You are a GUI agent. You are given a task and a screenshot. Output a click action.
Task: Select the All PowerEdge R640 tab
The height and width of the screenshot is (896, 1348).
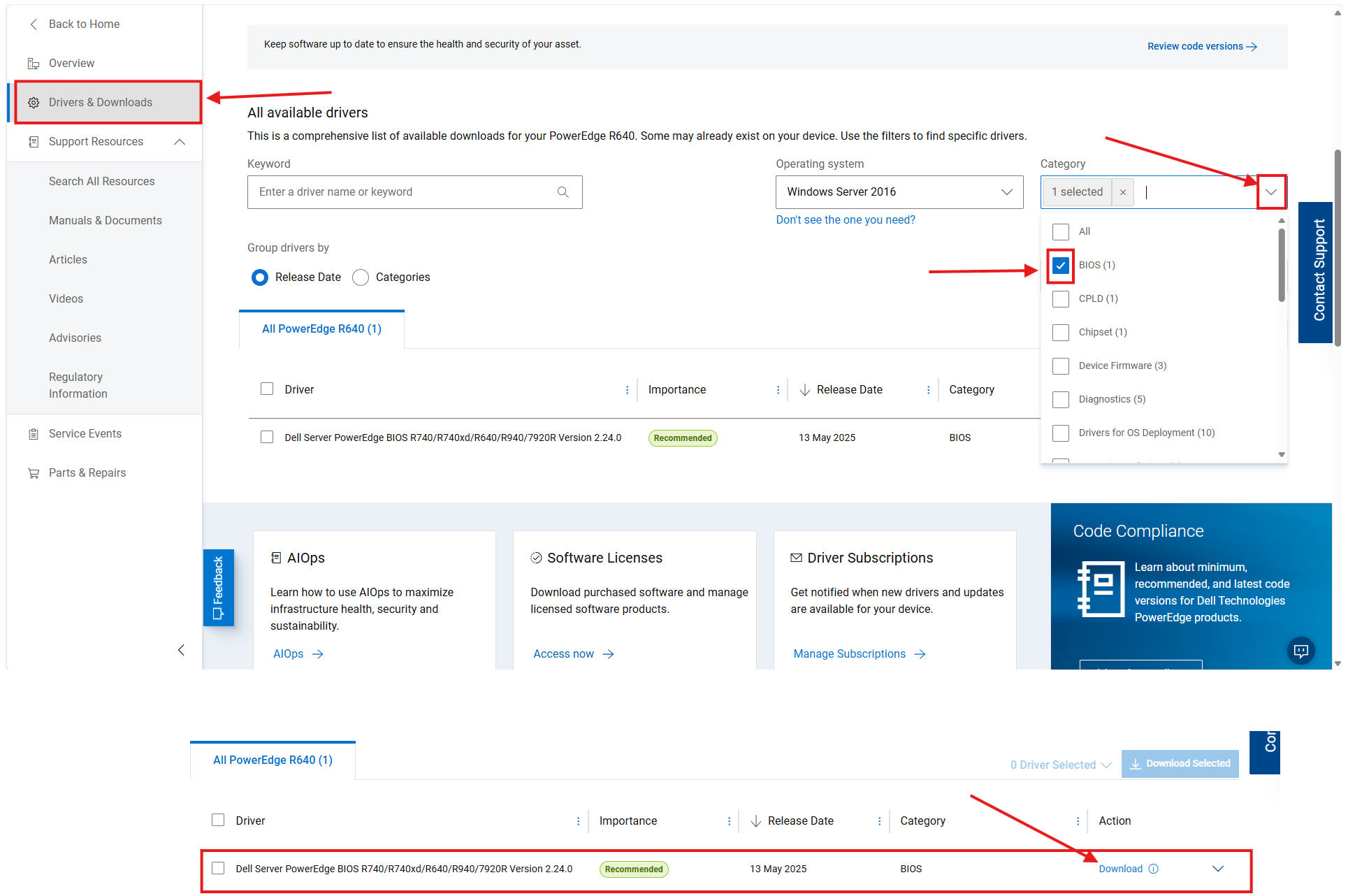[321, 329]
